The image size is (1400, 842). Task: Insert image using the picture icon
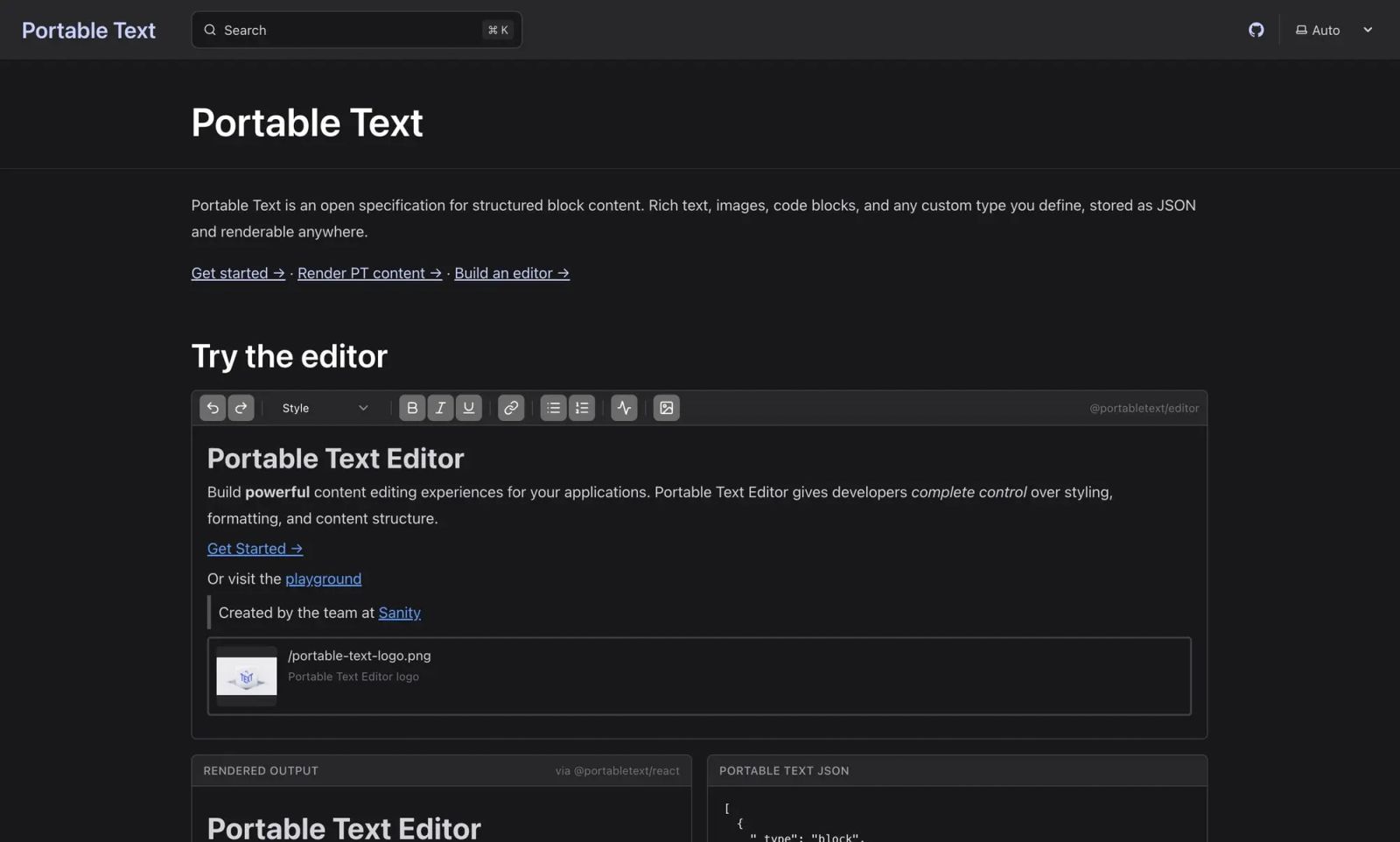[x=666, y=408]
